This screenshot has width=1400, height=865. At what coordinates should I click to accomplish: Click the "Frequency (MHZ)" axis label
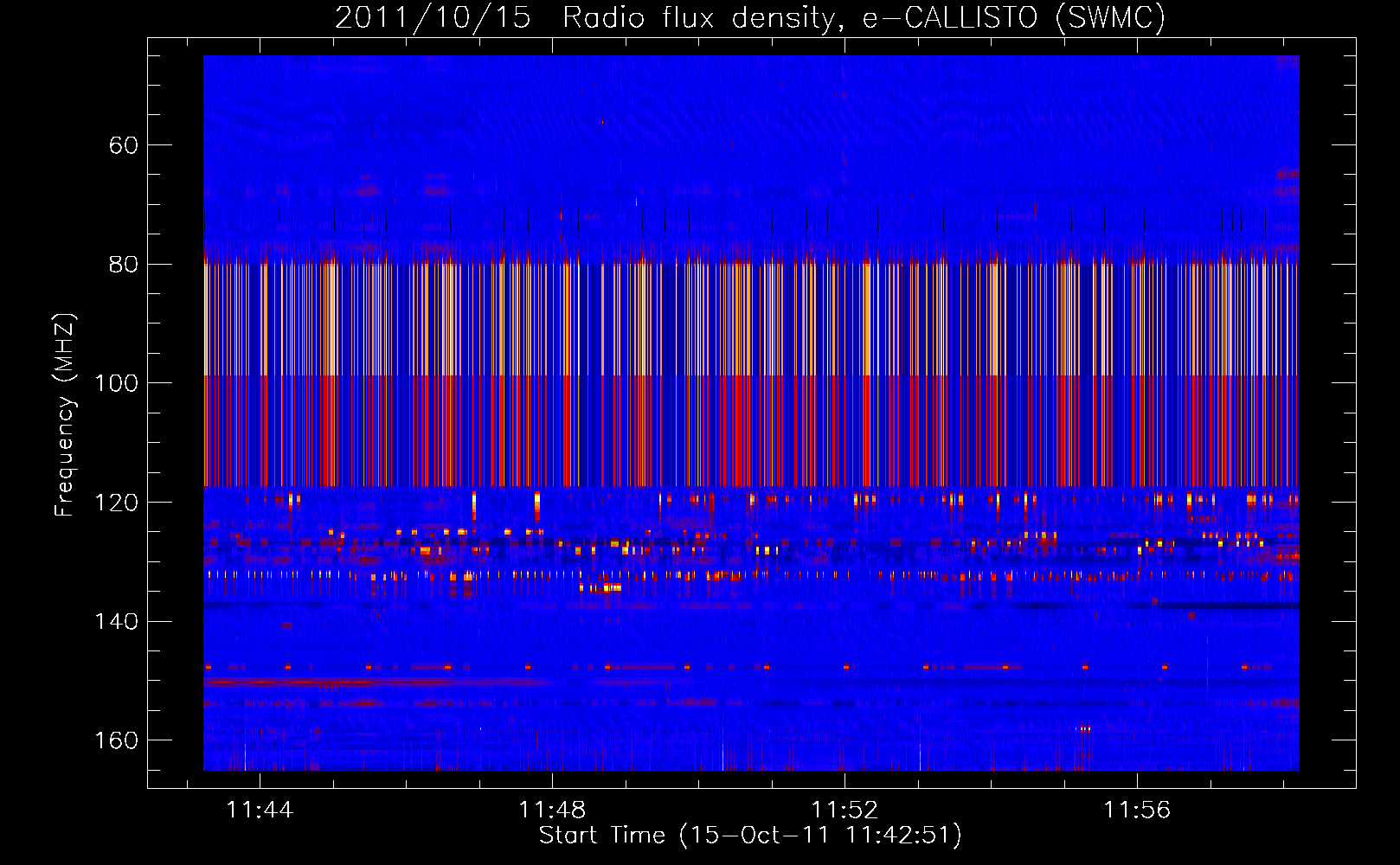pyautogui.click(x=65, y=415)
